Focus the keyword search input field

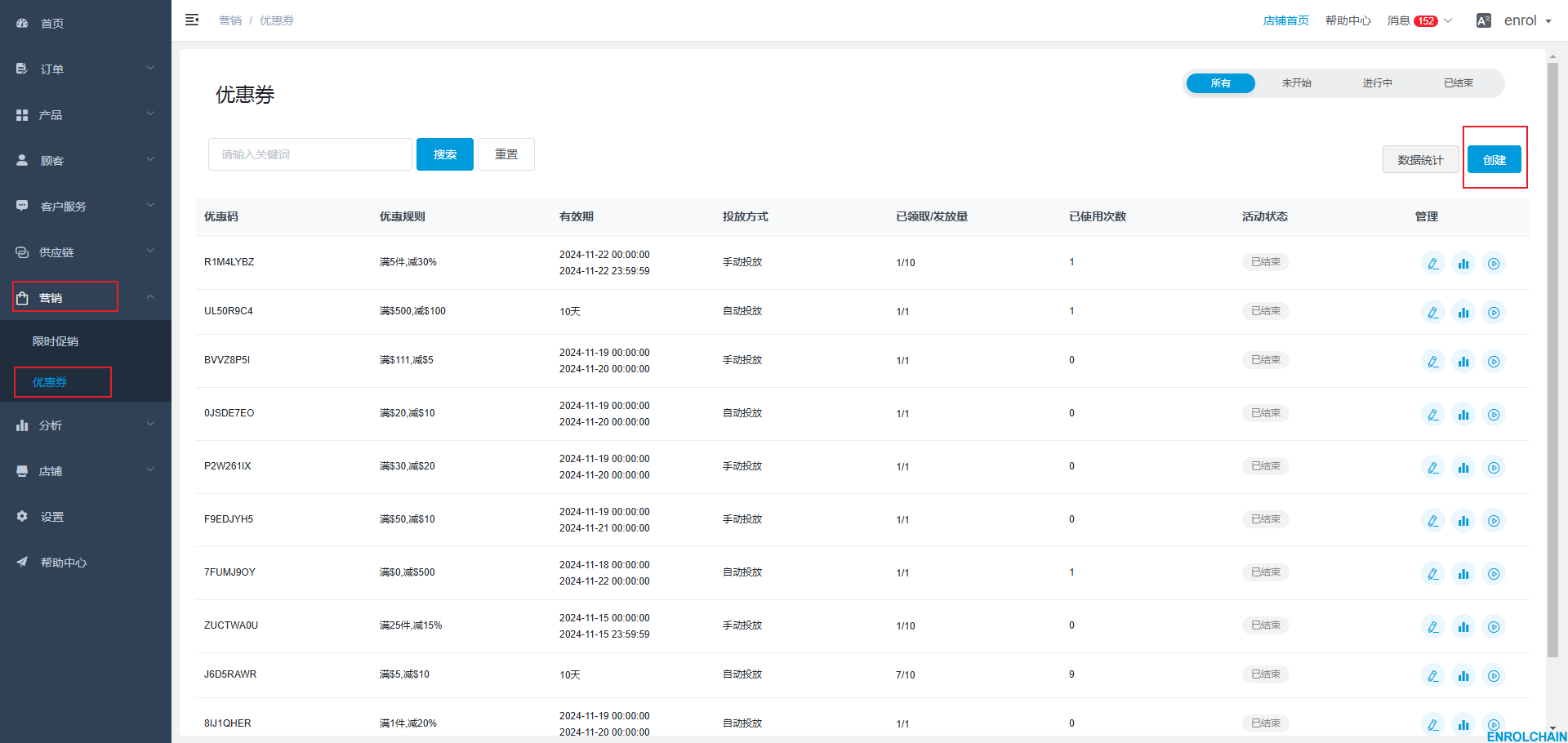(x=310, y=154)
